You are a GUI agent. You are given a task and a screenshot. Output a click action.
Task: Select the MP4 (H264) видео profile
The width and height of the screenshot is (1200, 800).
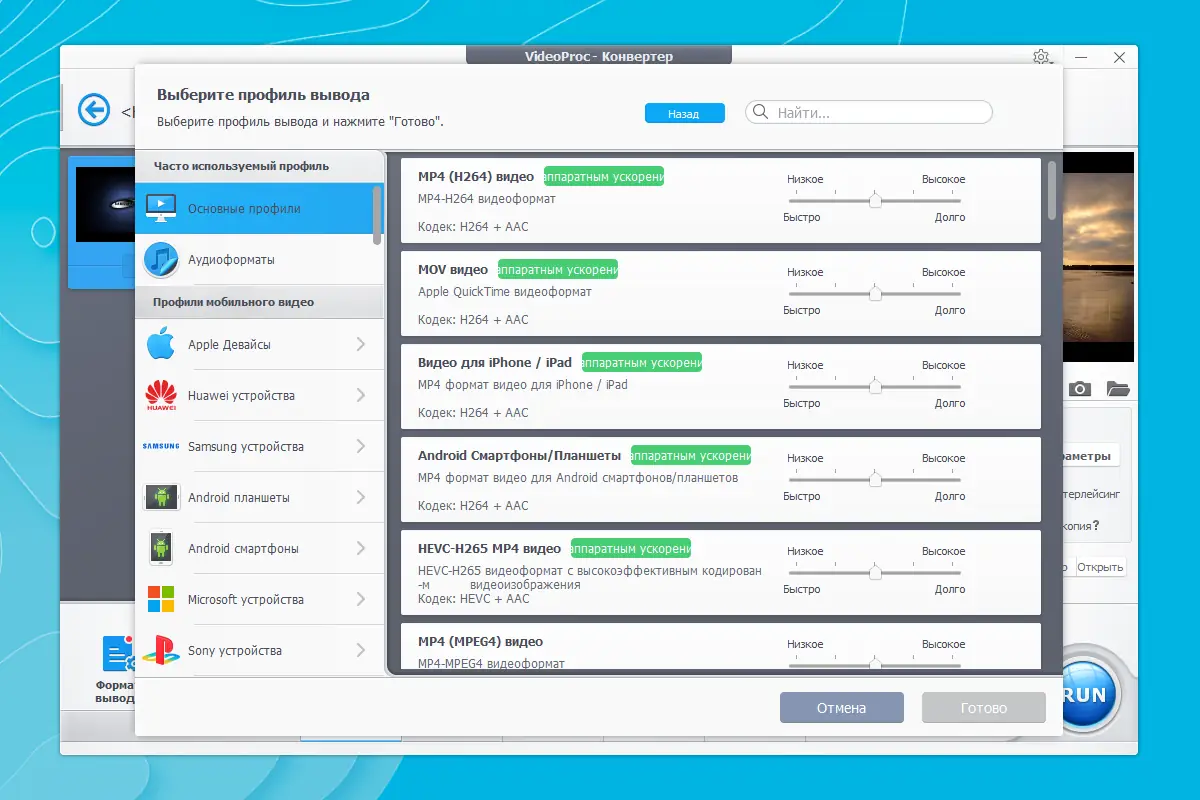tap(721, 201)
